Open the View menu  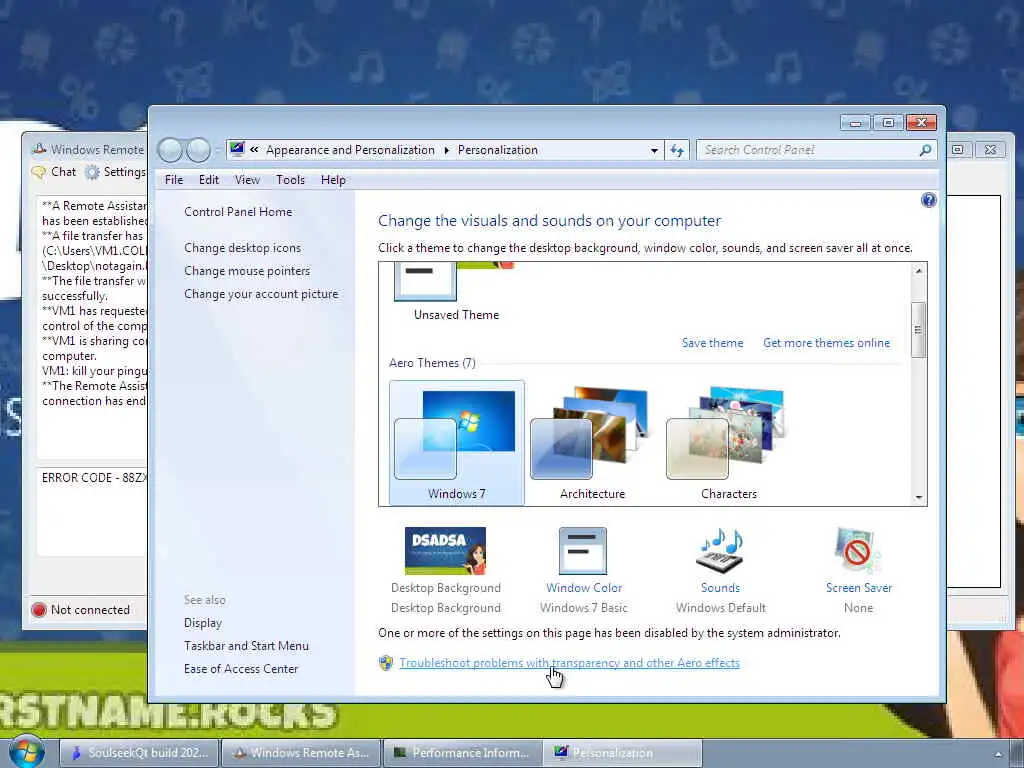[248, 180]
